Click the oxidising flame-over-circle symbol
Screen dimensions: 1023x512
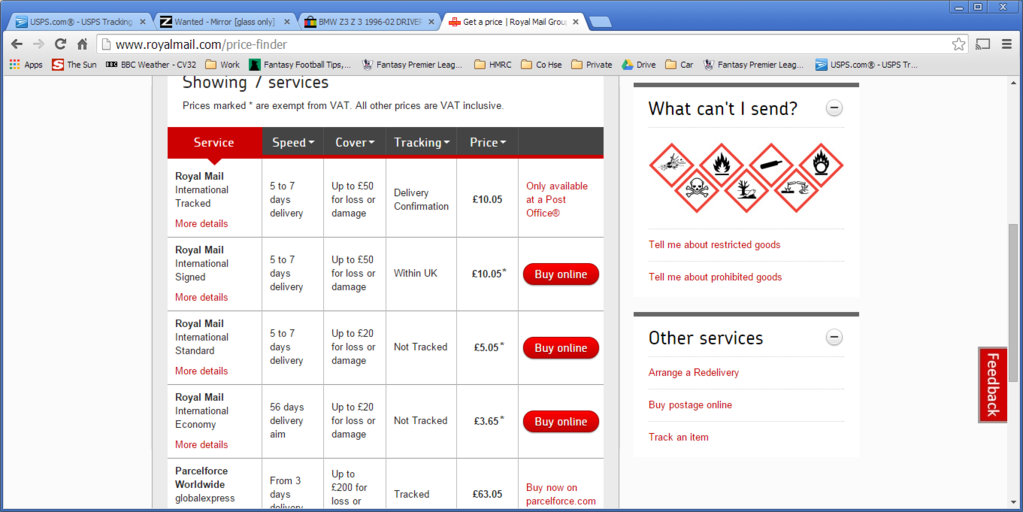pyautogui.click(x=821, y=165)
